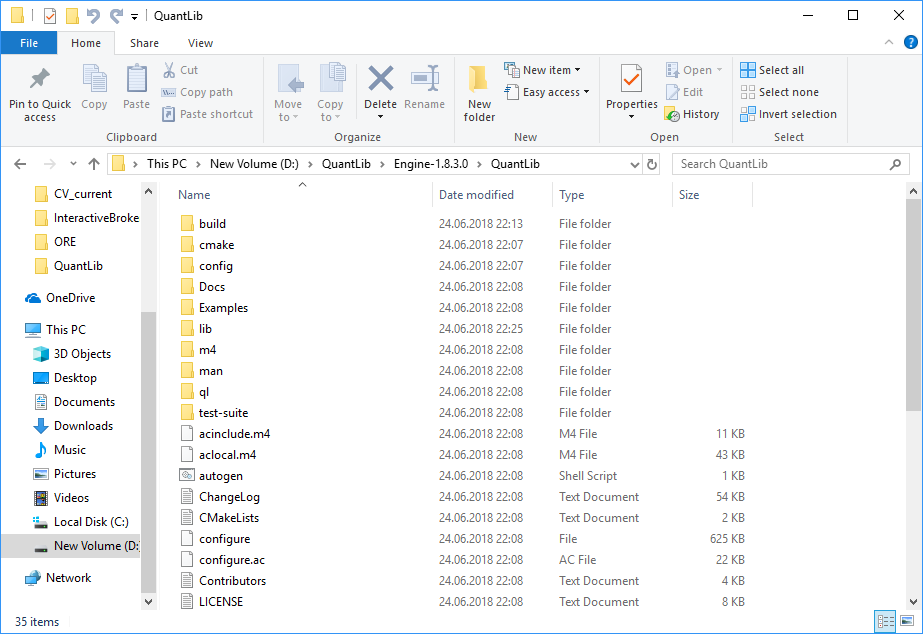Click the New folder ribbon icon
This screenshot has width=923, height=634.
(479, 80)
